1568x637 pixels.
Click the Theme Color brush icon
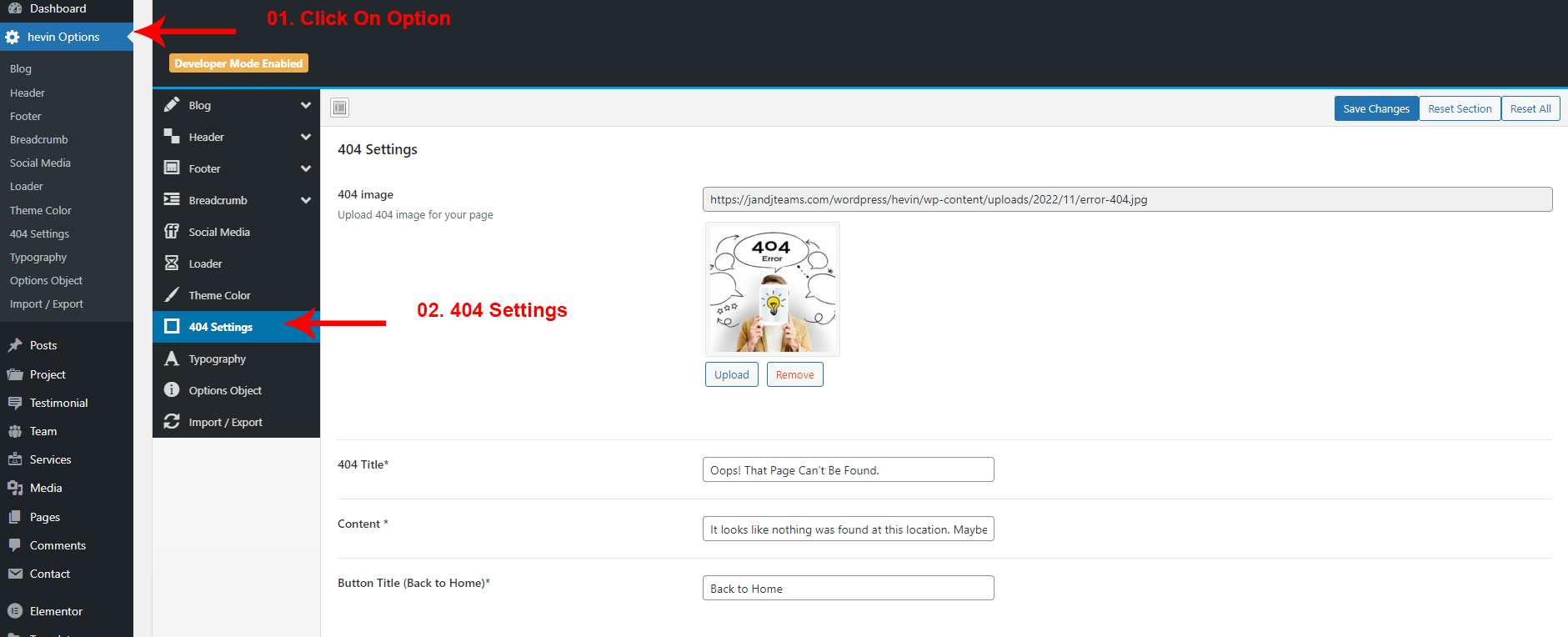coord(172,295)
